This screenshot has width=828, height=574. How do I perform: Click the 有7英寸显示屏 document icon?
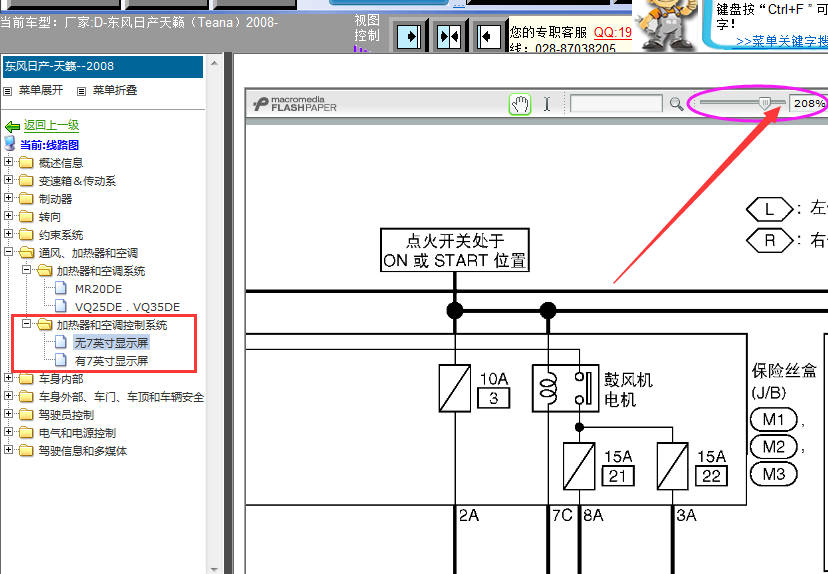click(x=61, y=360)
